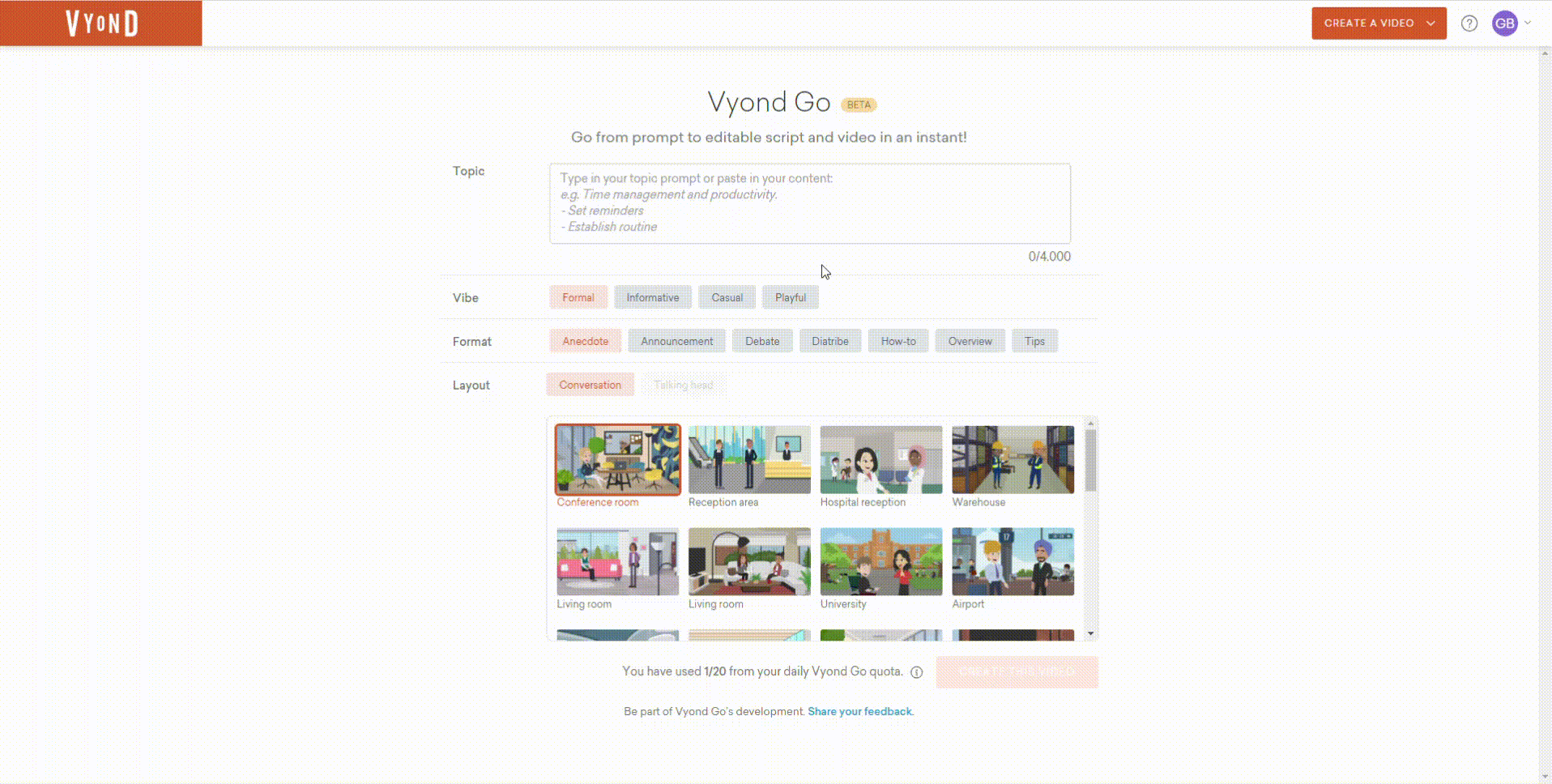Select the Talking head layout
The height and width of the screenshot is (784, 1552).
pos(684,385)
